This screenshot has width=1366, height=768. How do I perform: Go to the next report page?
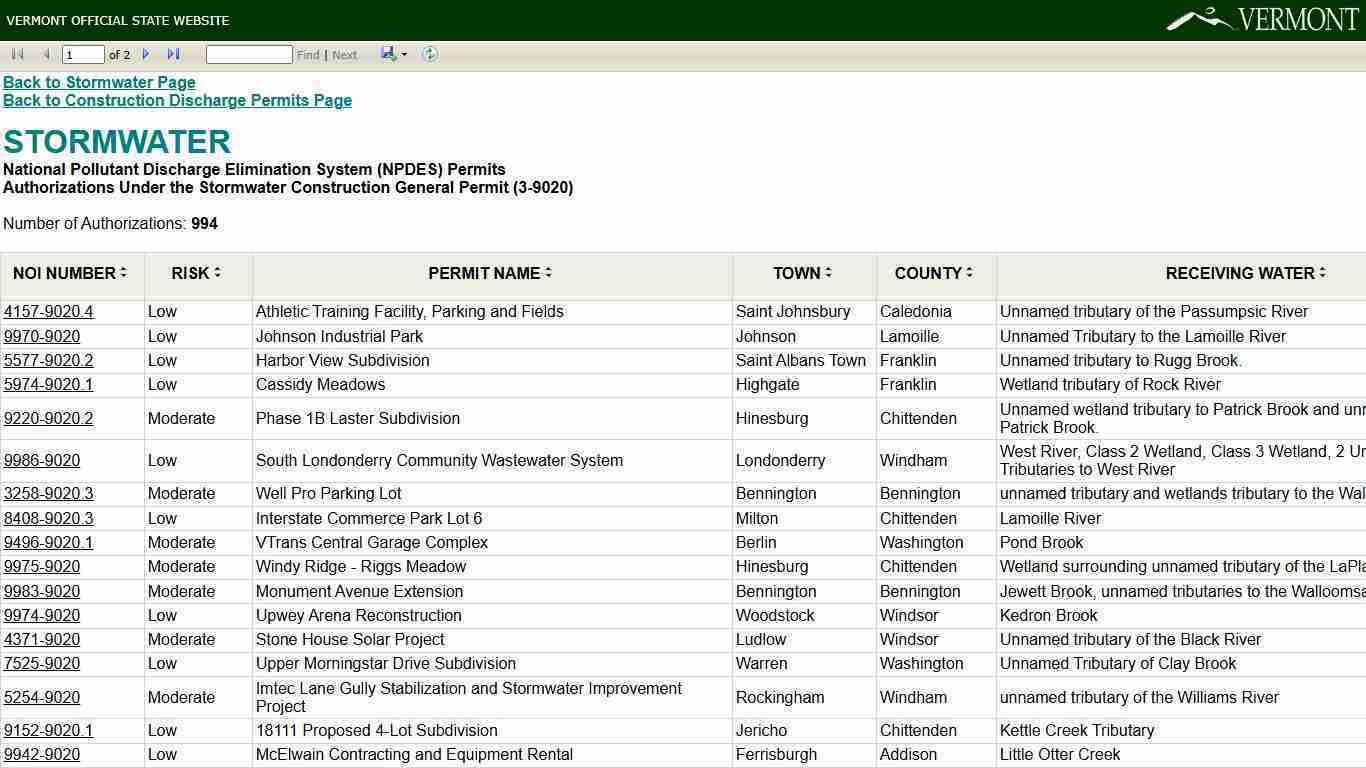(x=146, y=54)
